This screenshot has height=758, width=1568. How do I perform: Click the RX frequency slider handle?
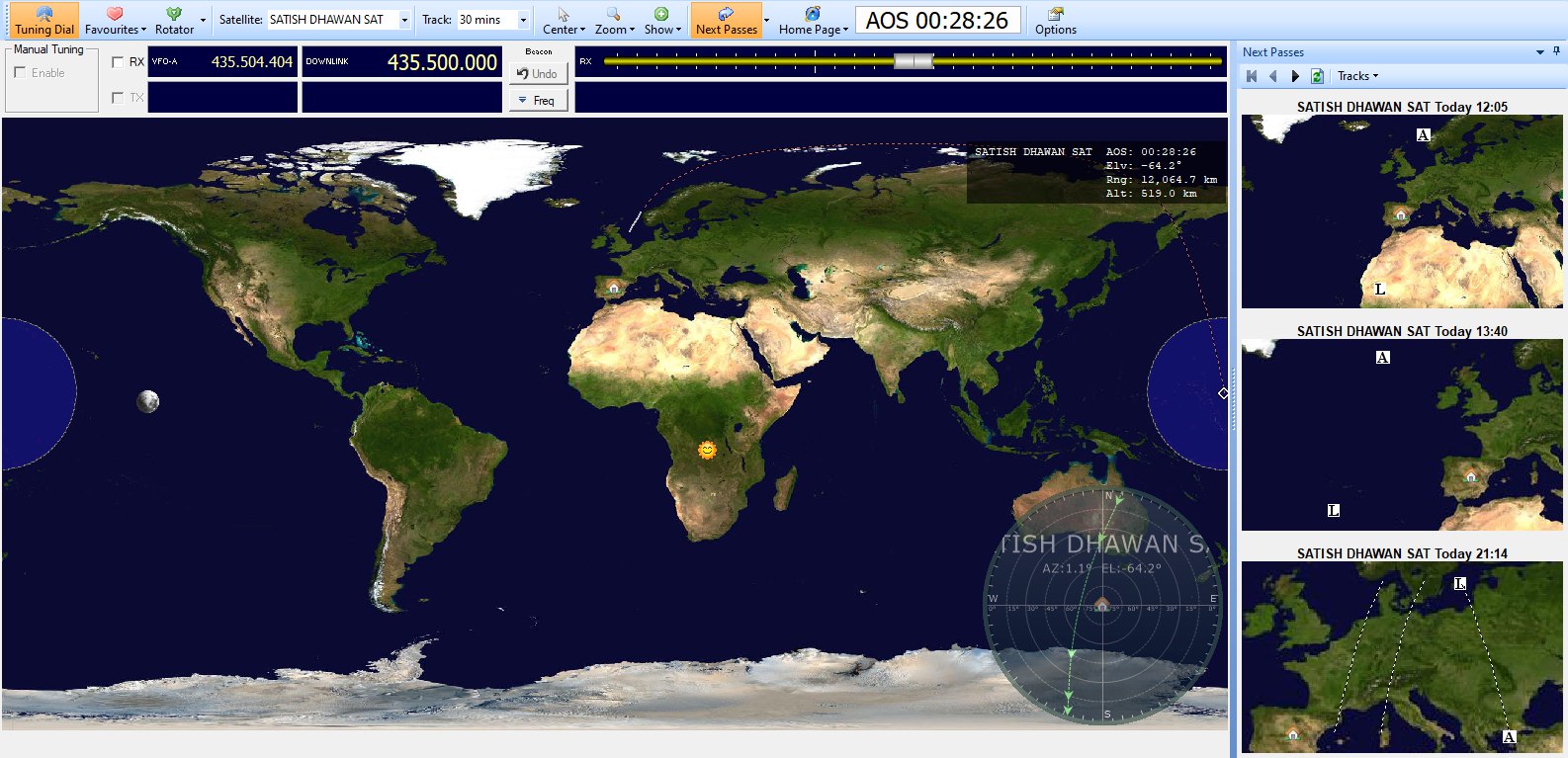point(914,61)
